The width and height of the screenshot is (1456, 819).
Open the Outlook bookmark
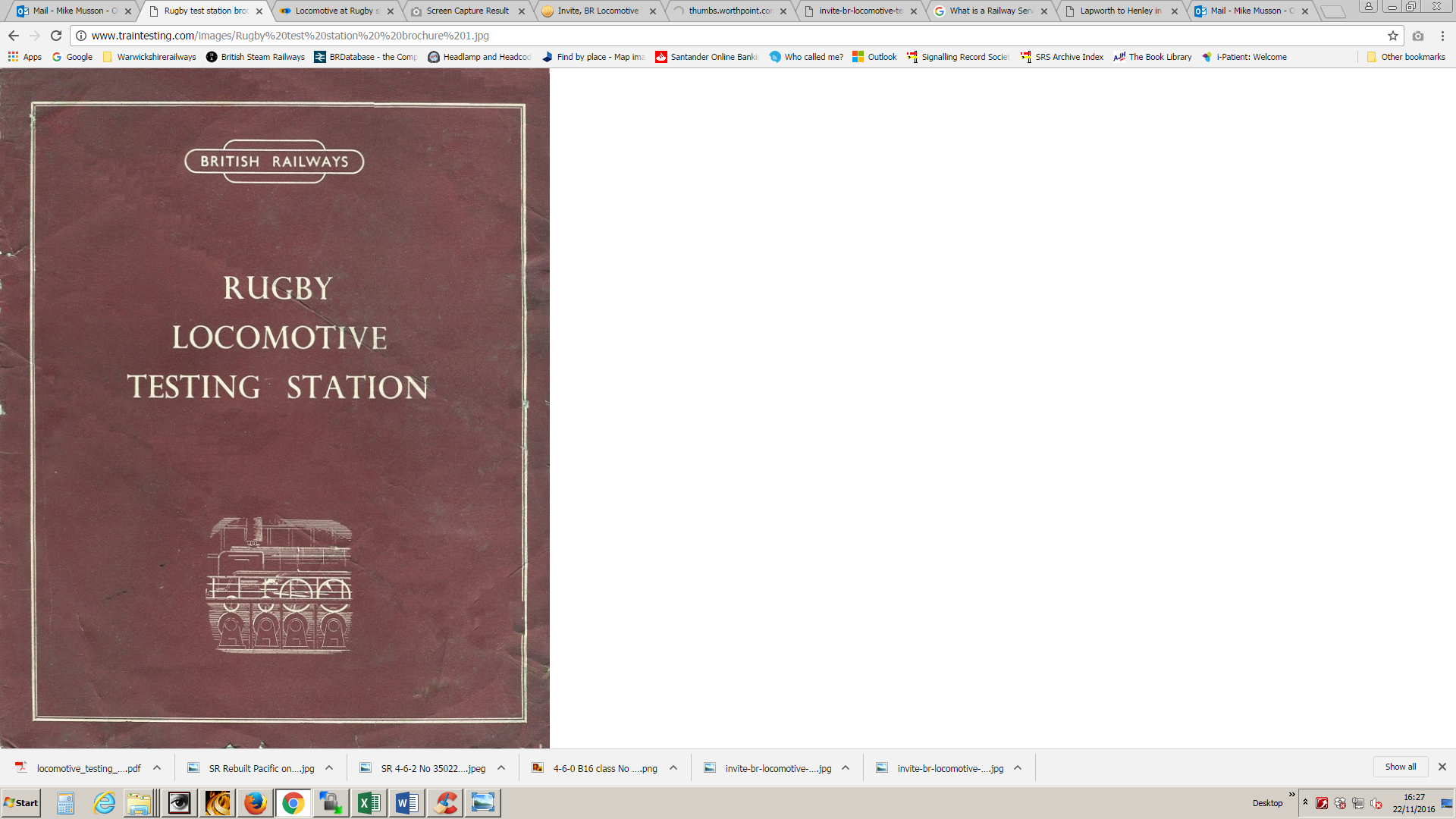click(874, 57)
